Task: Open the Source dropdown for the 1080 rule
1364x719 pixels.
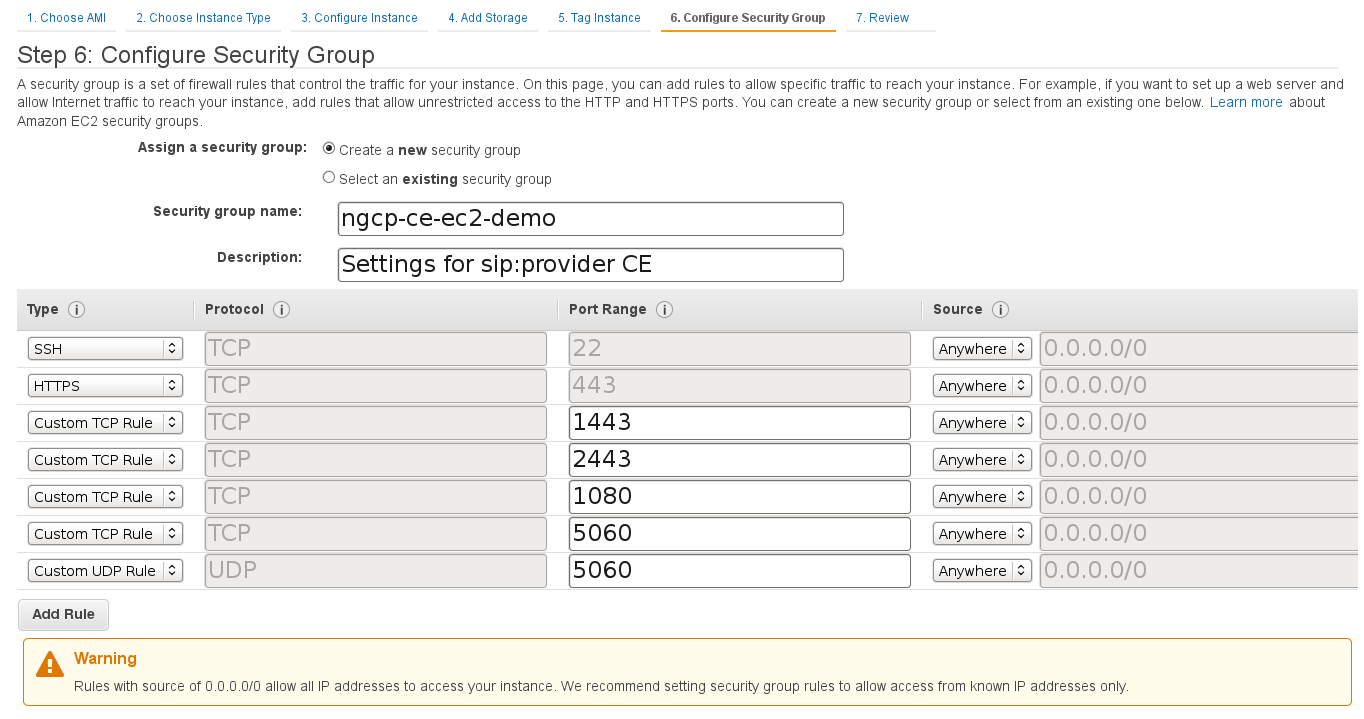Action: click(982, 497)
